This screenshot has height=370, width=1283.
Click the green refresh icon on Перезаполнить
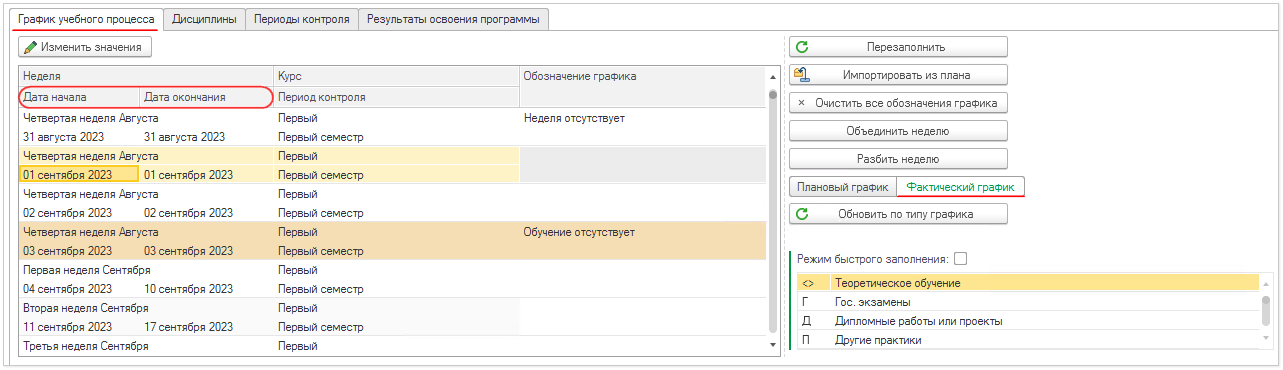pos(802,46)
